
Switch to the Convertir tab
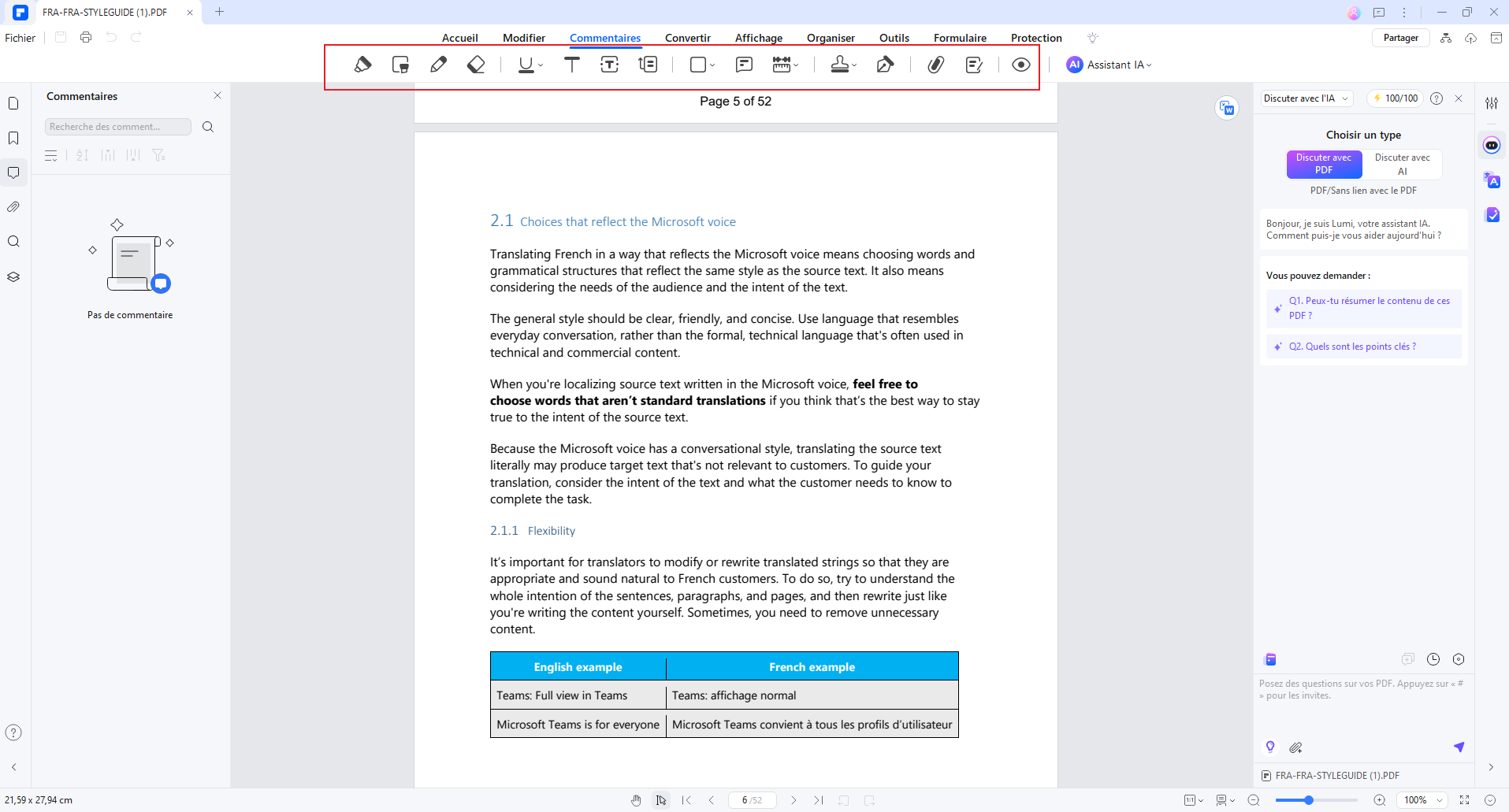click(x=688, y=38)
